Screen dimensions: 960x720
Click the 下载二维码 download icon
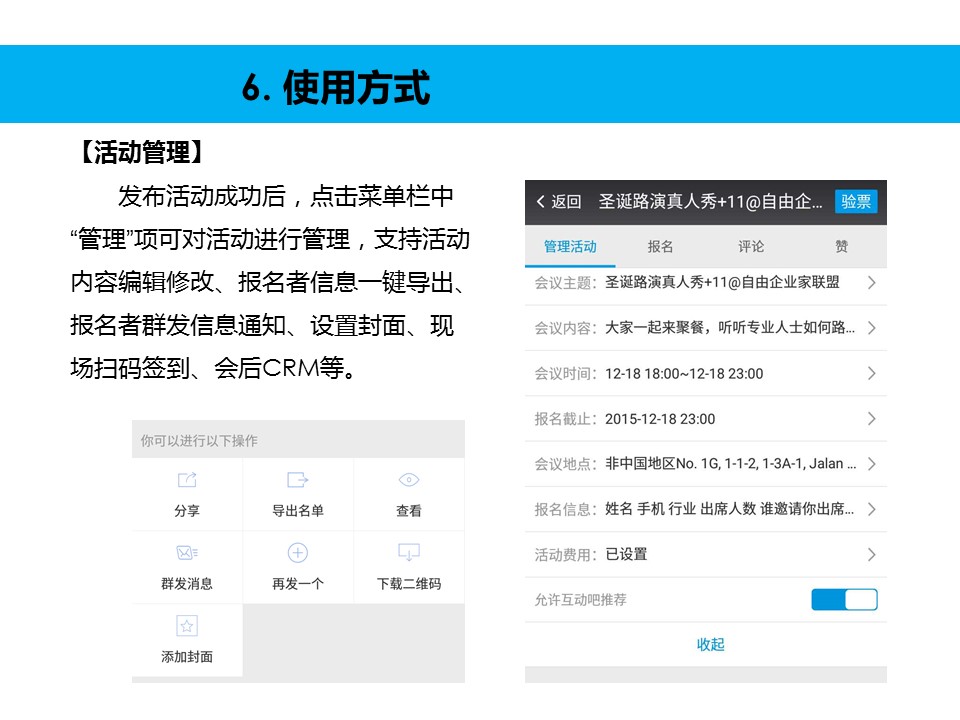tap(408, 553)
